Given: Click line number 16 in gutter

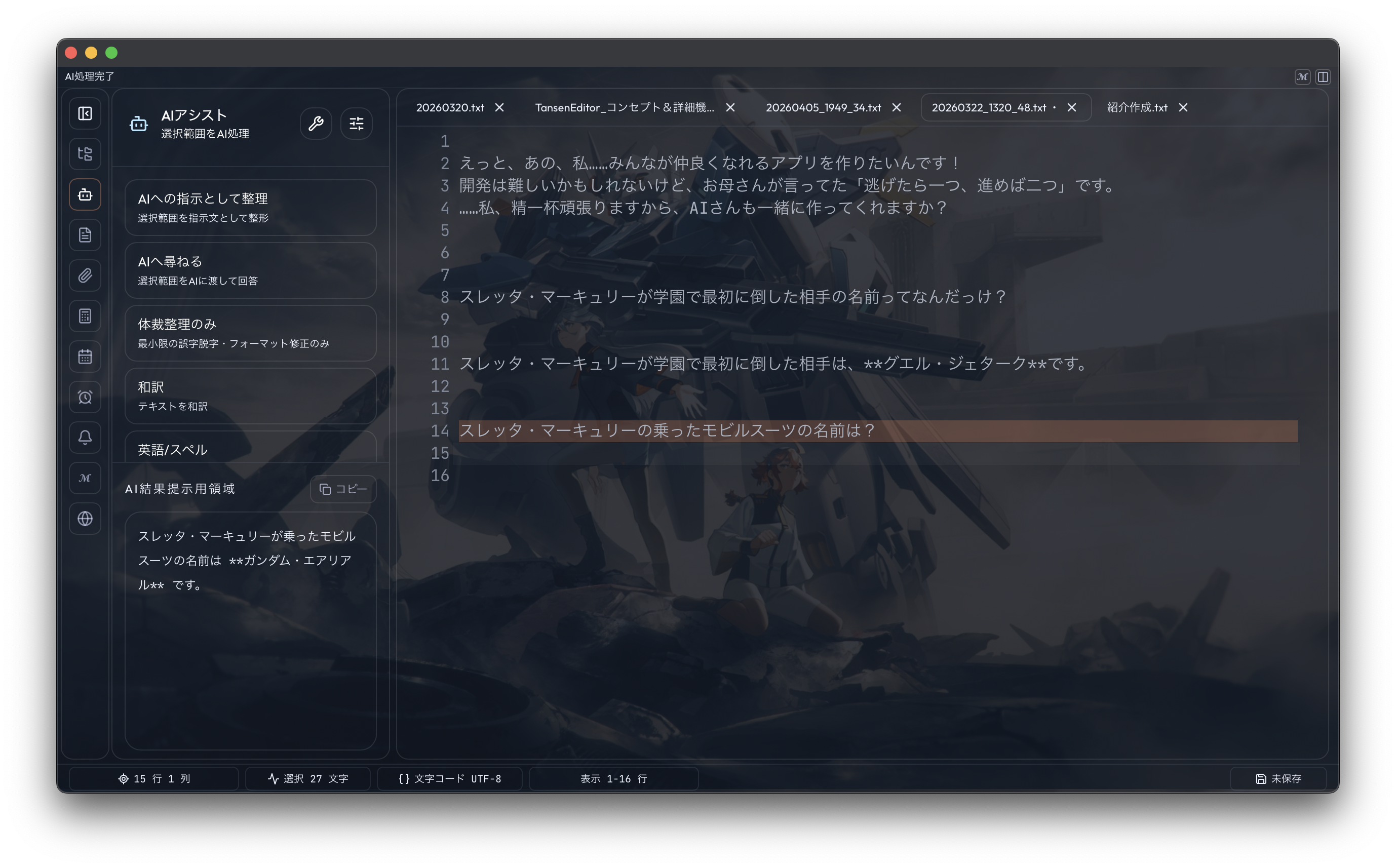Looking at the screenshot, I should tap(440, 476).
